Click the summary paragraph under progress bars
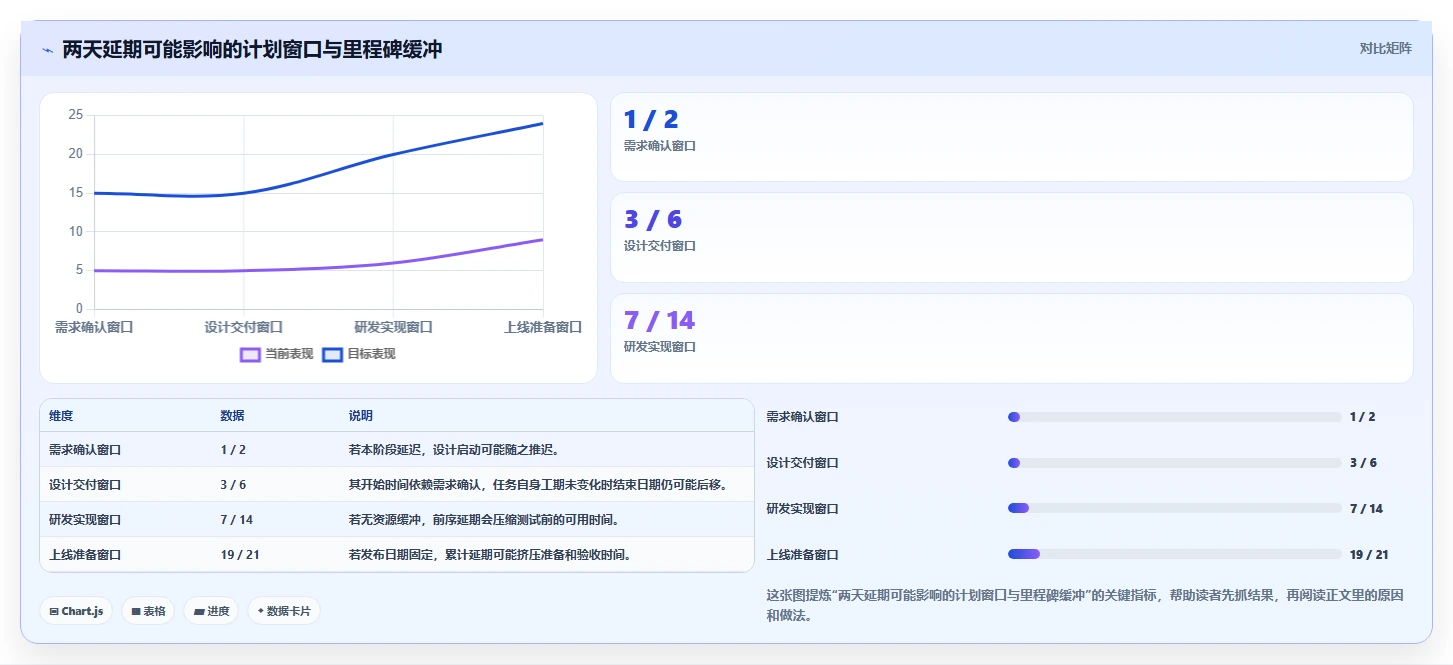 click(1085, 605)
